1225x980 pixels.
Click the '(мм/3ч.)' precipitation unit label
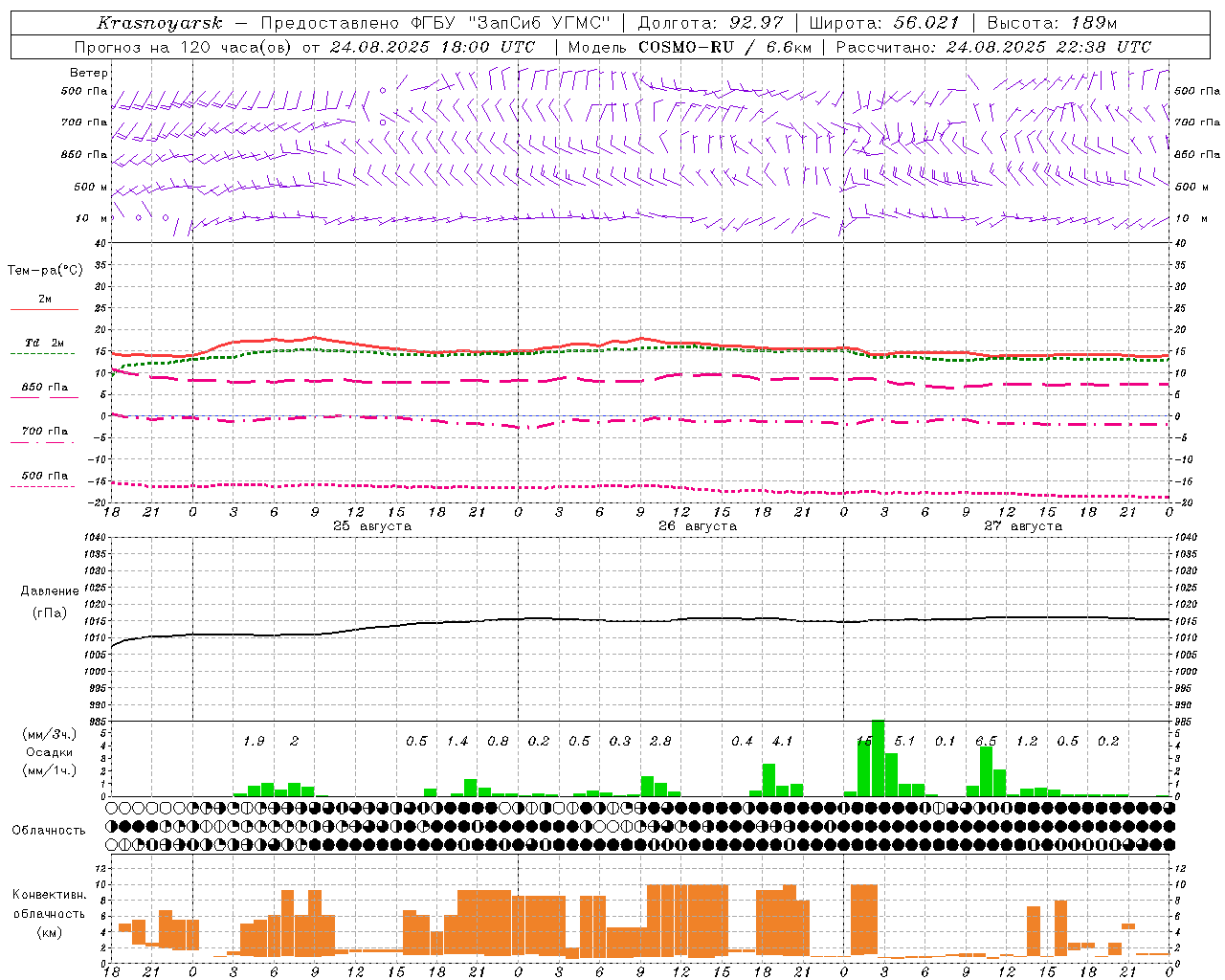point(50,735)
